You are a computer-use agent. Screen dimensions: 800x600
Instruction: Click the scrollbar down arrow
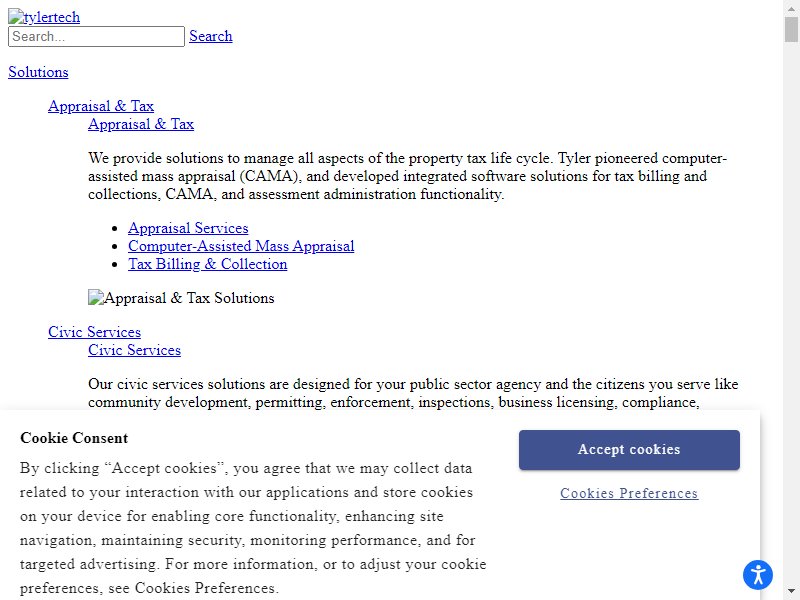[x=791, y=592]
